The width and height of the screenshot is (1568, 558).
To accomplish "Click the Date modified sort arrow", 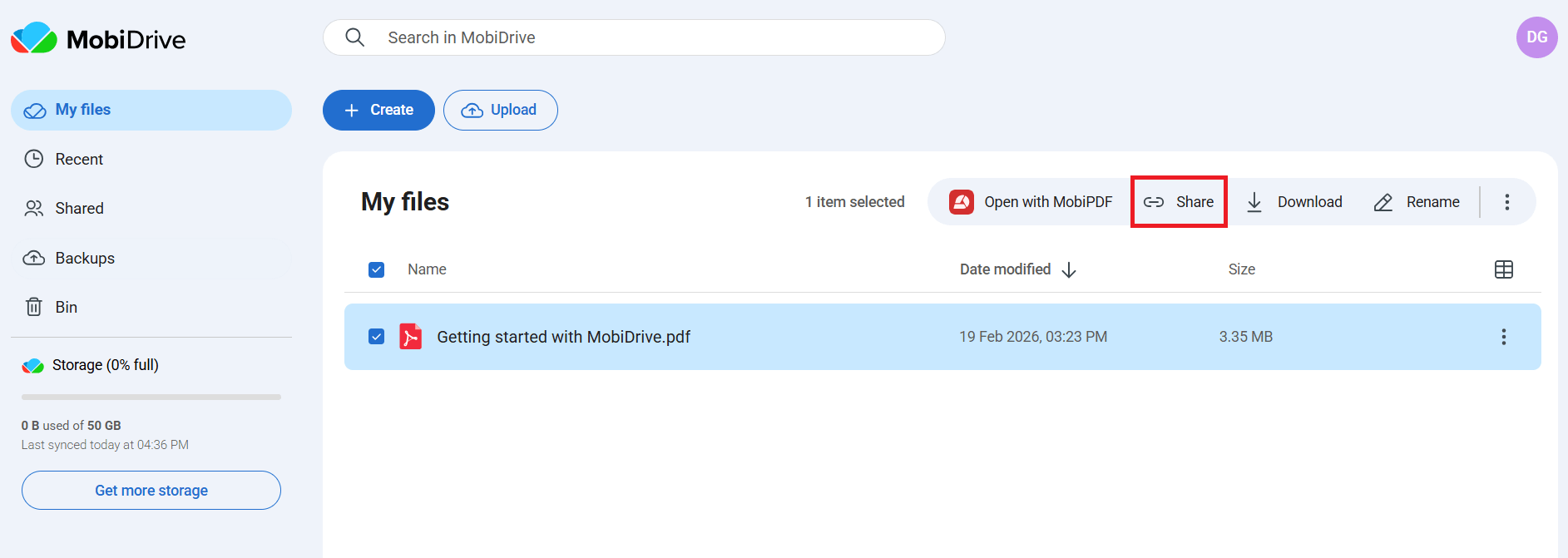I will click(1070, 269).
